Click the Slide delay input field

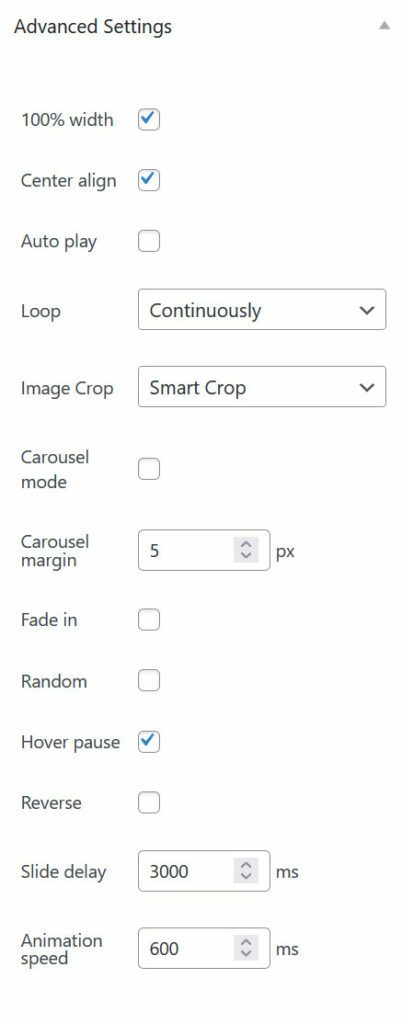(204, 871)
